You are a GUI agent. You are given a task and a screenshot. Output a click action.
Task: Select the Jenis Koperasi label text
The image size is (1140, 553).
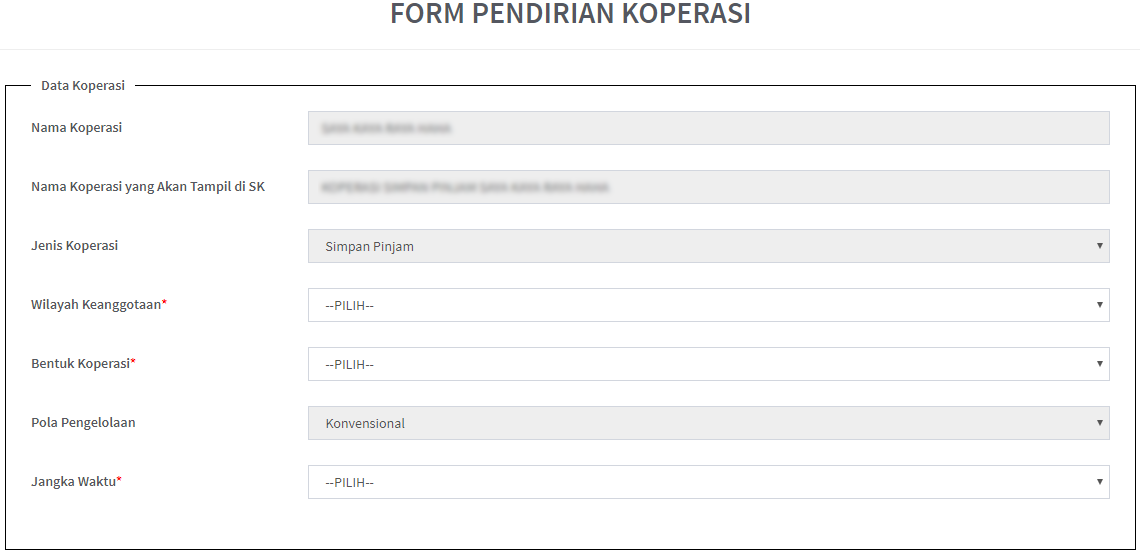click(75, 246)
